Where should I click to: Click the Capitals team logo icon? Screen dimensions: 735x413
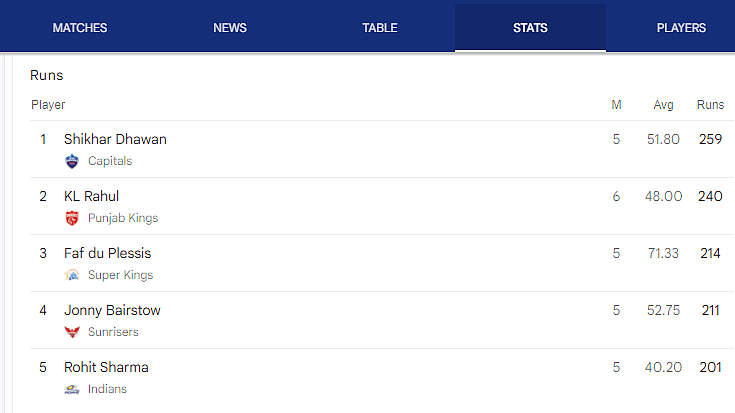[72, 161]
